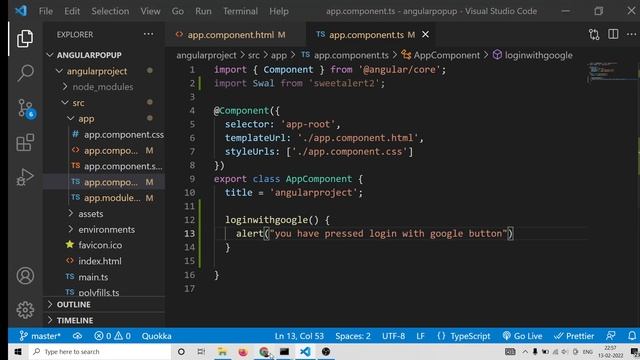Open File Explorer from the taskbar
Viewport: 640px width, 360px height.
(x=222, y=351)
